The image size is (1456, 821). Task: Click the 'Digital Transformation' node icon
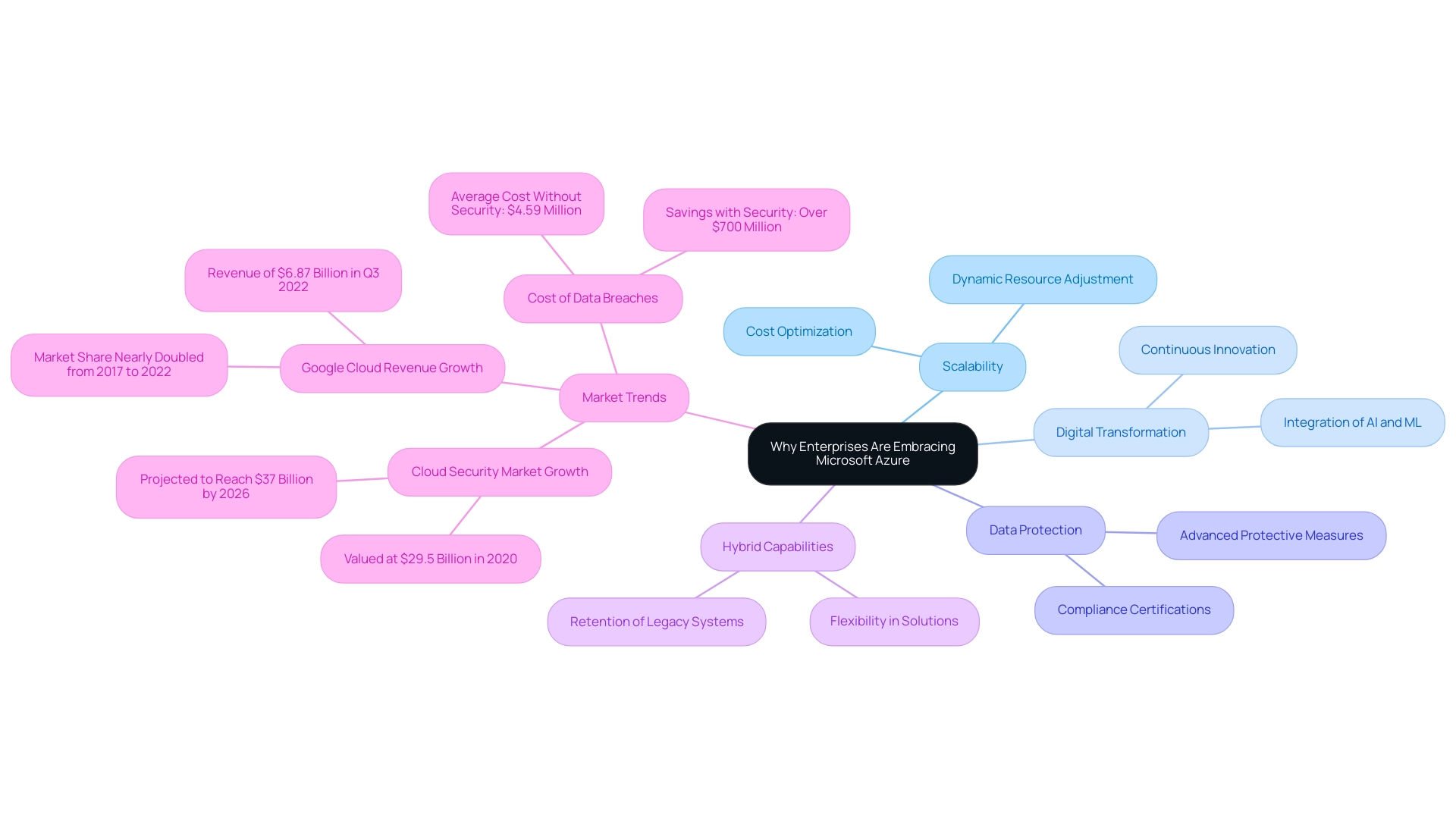[1120, 432]
